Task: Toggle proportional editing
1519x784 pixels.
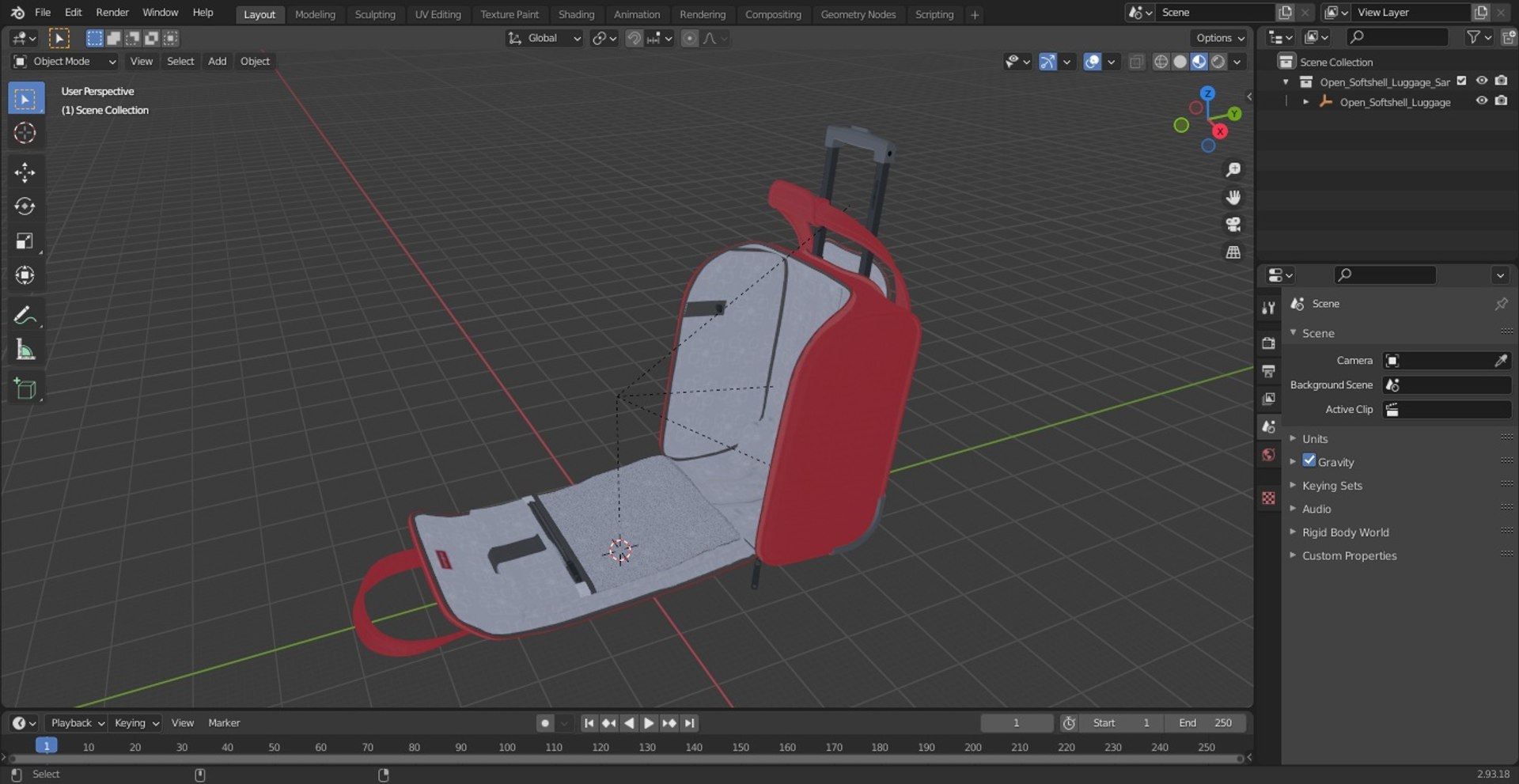Action: coord(690,38)
